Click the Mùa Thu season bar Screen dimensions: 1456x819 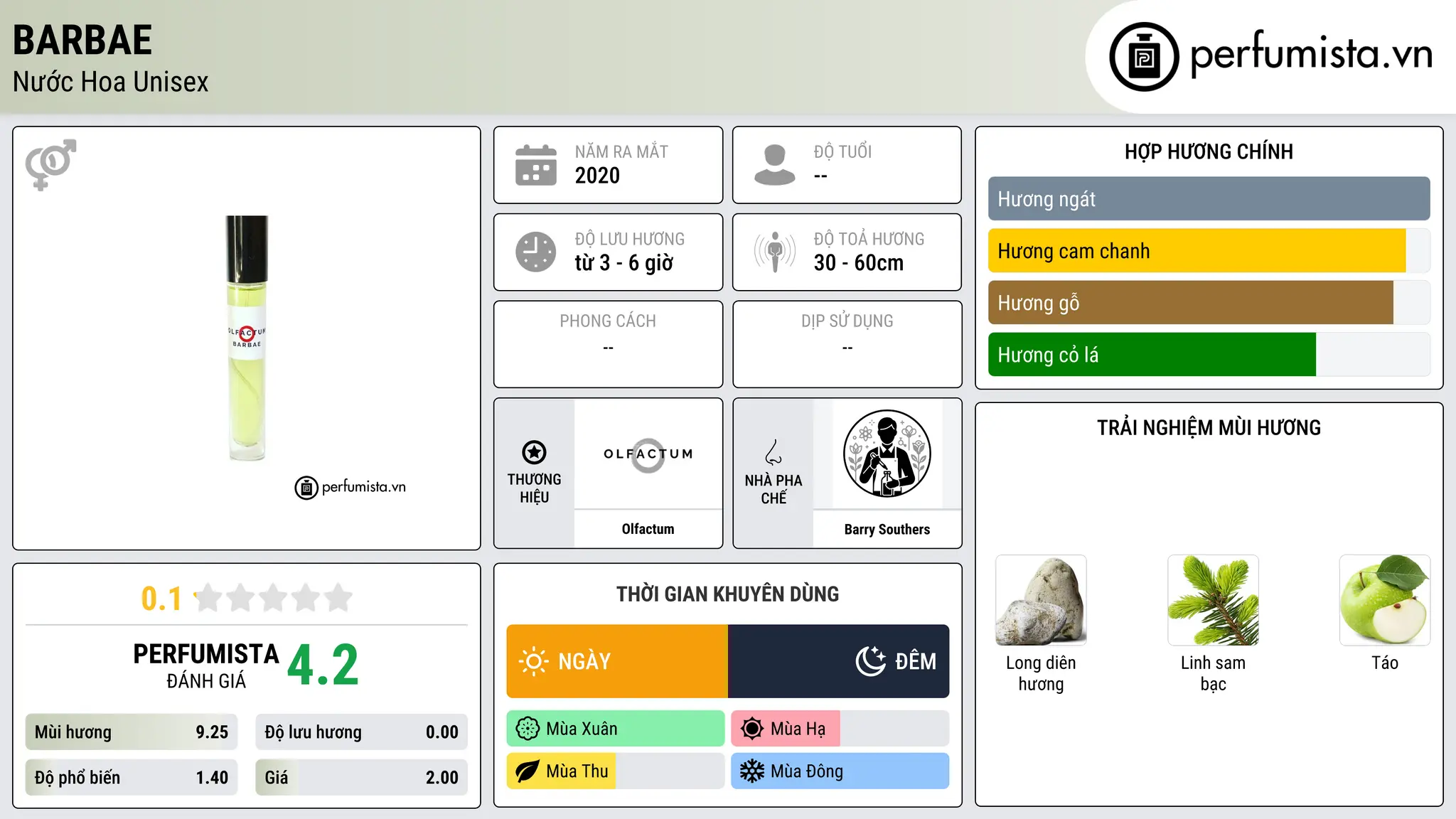[616, 771]
